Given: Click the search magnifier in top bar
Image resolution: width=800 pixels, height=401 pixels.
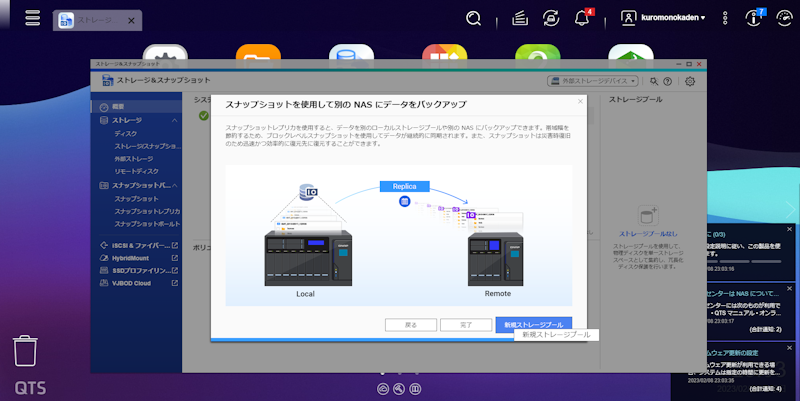Looking at the screenshot, I should (x=473, y=18).
